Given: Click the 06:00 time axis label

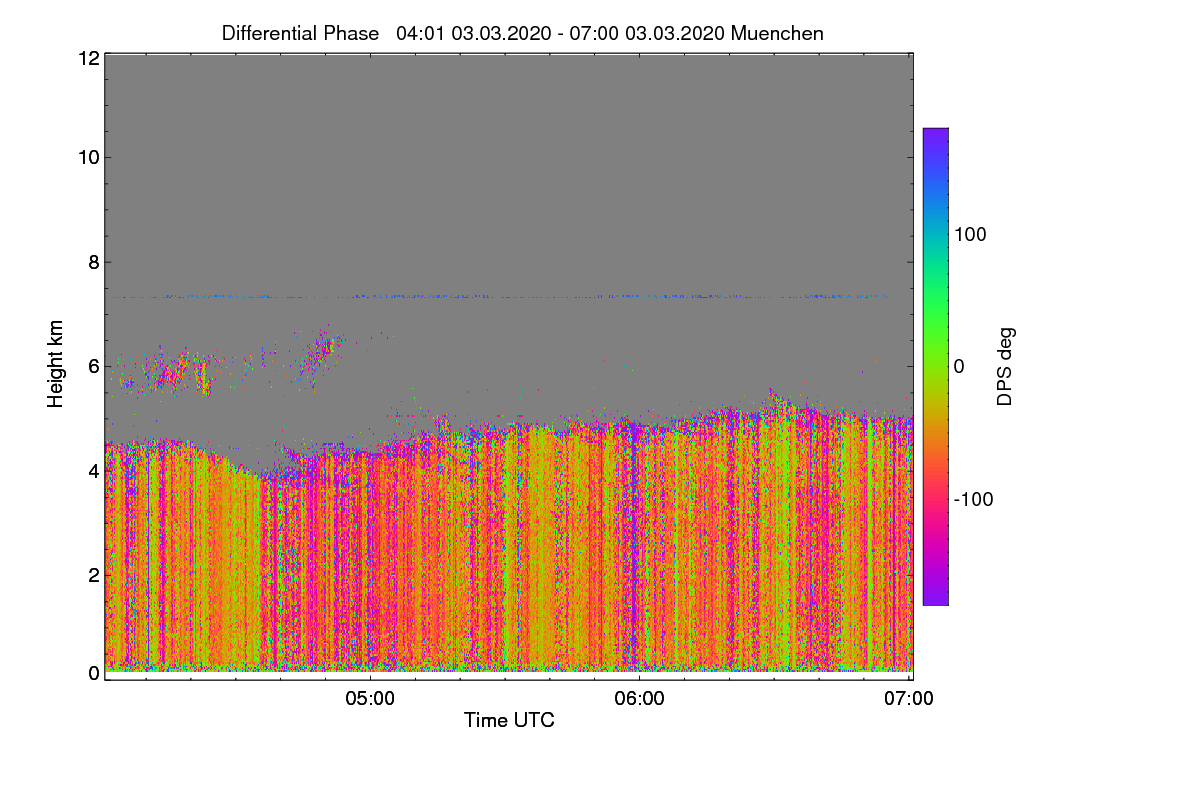Looking at the screenshot, I should (639, 699).
